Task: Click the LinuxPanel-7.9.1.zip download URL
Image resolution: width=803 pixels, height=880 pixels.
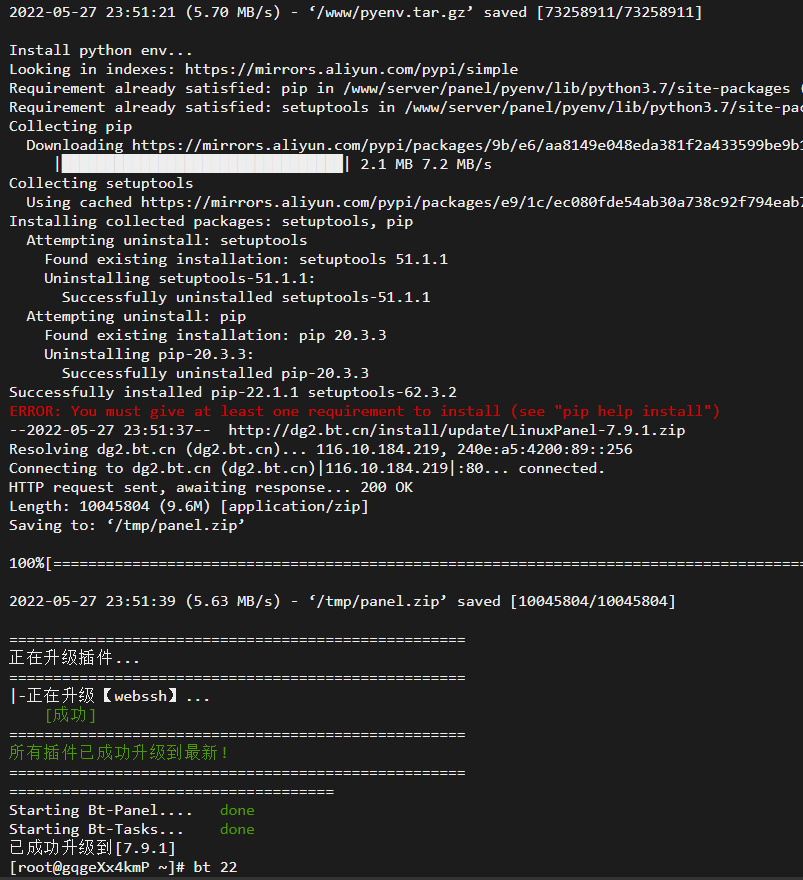Action: tap(457, 430)
